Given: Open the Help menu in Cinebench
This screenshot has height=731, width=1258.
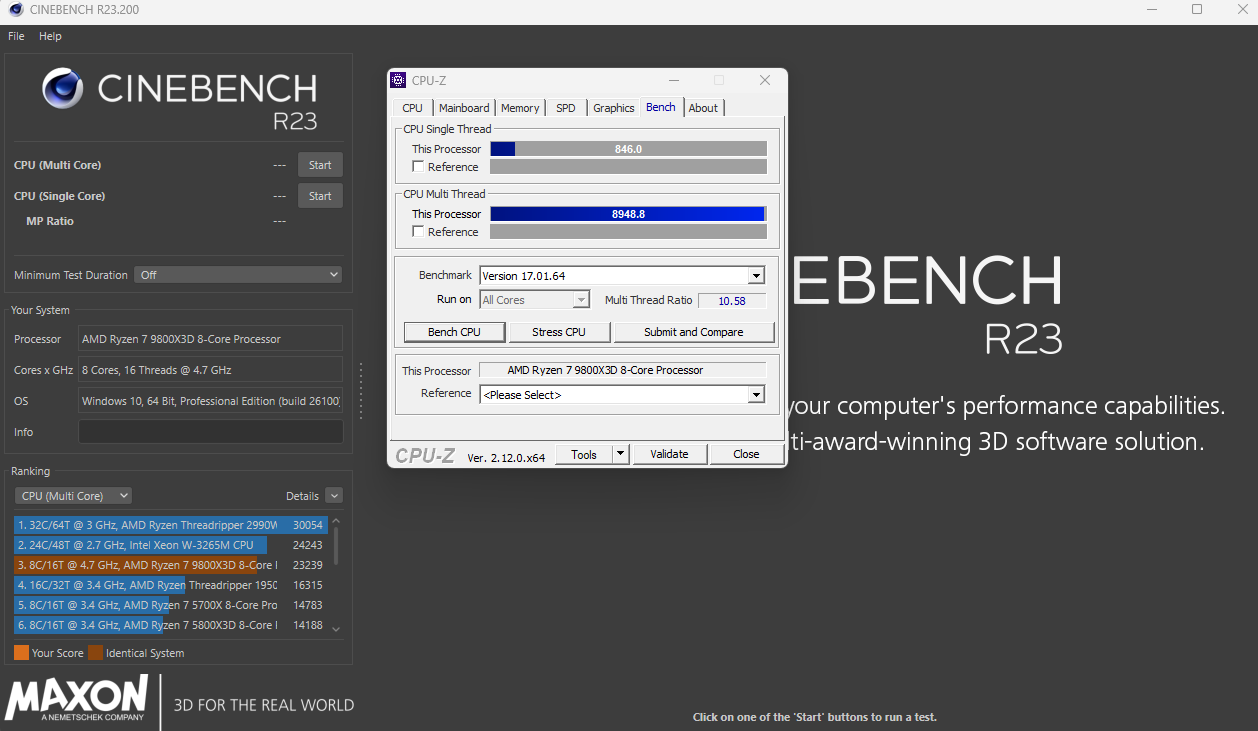Looking at the screenshot, I should (50, 36).
